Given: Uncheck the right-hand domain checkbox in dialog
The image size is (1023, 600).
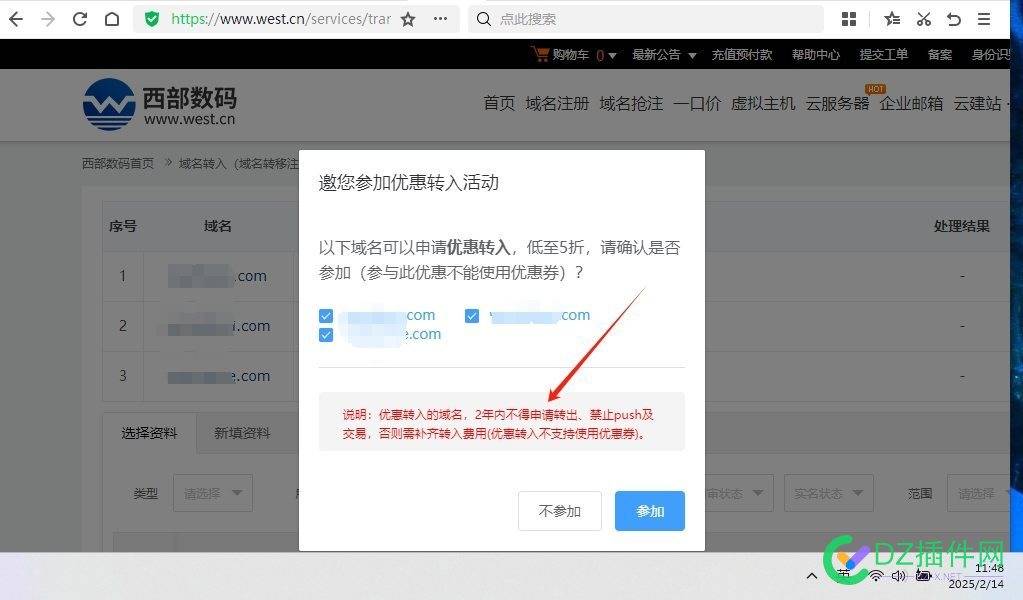Looking at the screenshot, I should [472, 316].
